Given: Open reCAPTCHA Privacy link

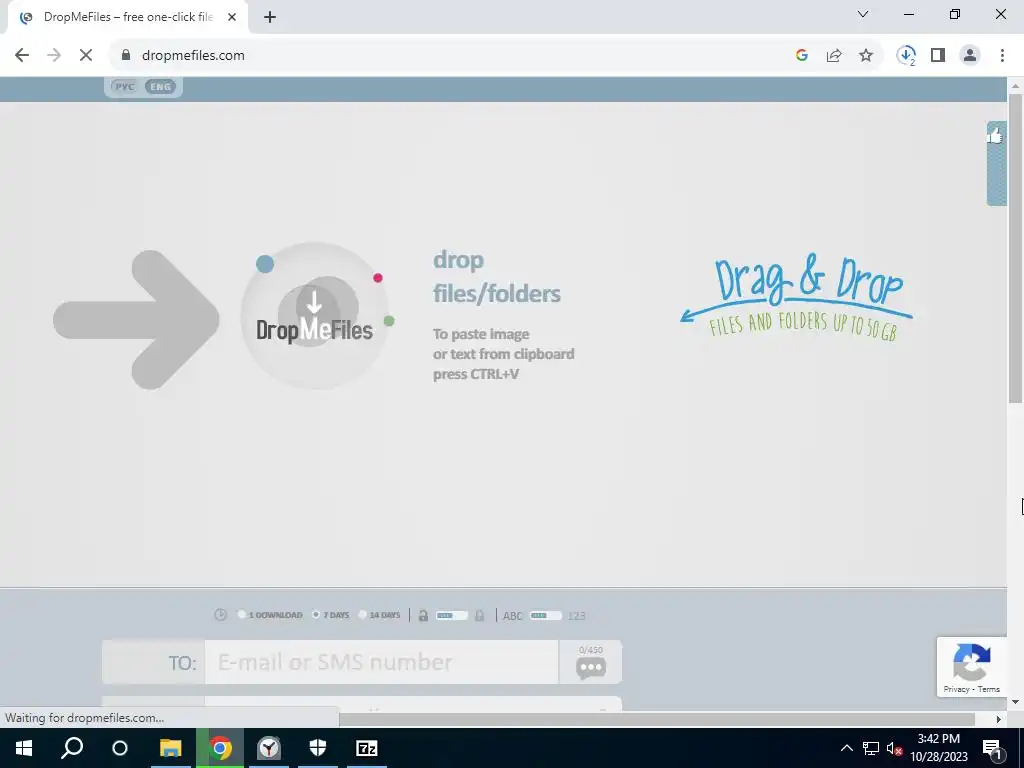Looking at the screenshot, I should click(956, 689).
